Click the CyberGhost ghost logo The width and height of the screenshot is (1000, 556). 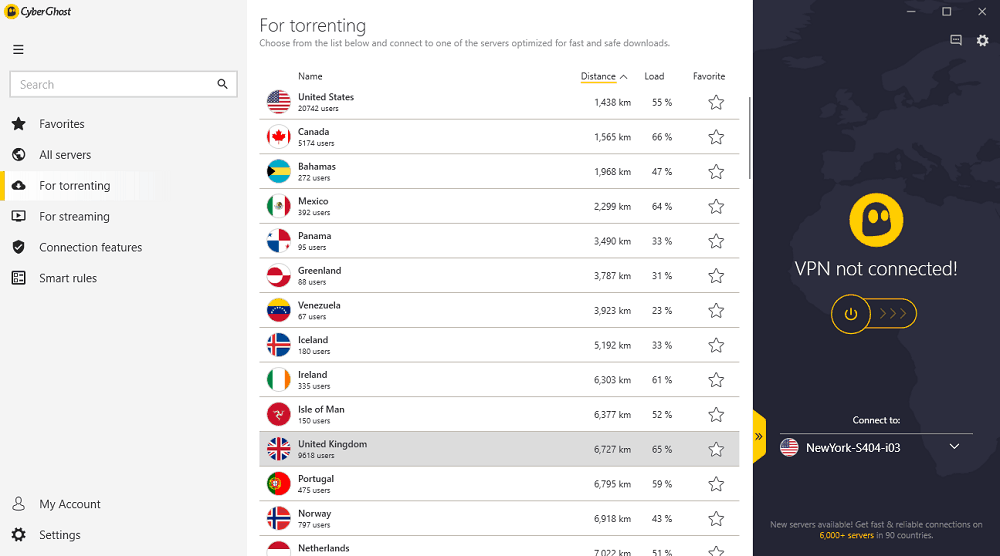876,220
